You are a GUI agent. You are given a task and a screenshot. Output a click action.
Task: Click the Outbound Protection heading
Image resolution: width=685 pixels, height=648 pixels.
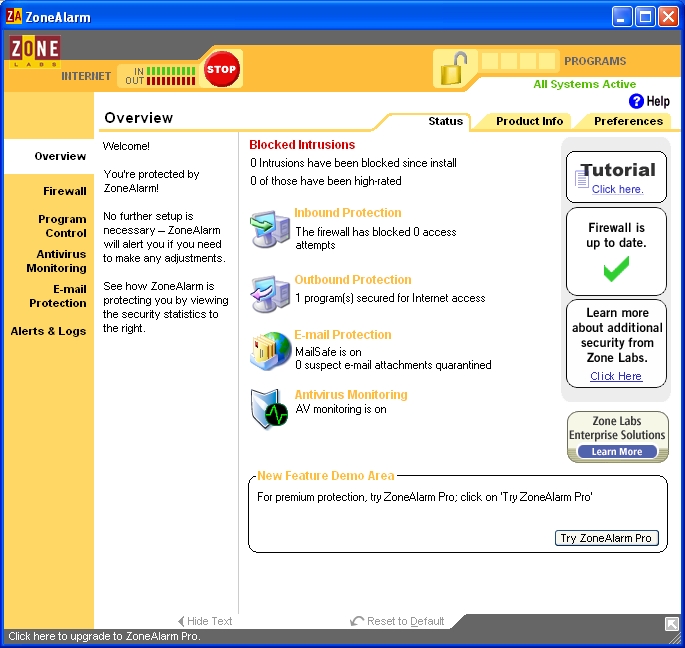[353, 280]
